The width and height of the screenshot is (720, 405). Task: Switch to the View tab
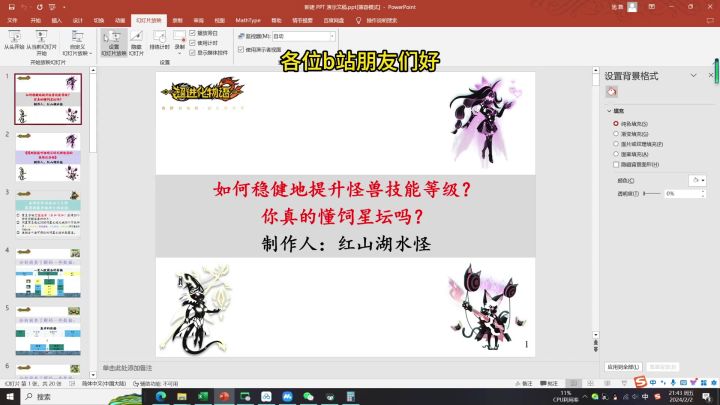(x=219, y=20)
